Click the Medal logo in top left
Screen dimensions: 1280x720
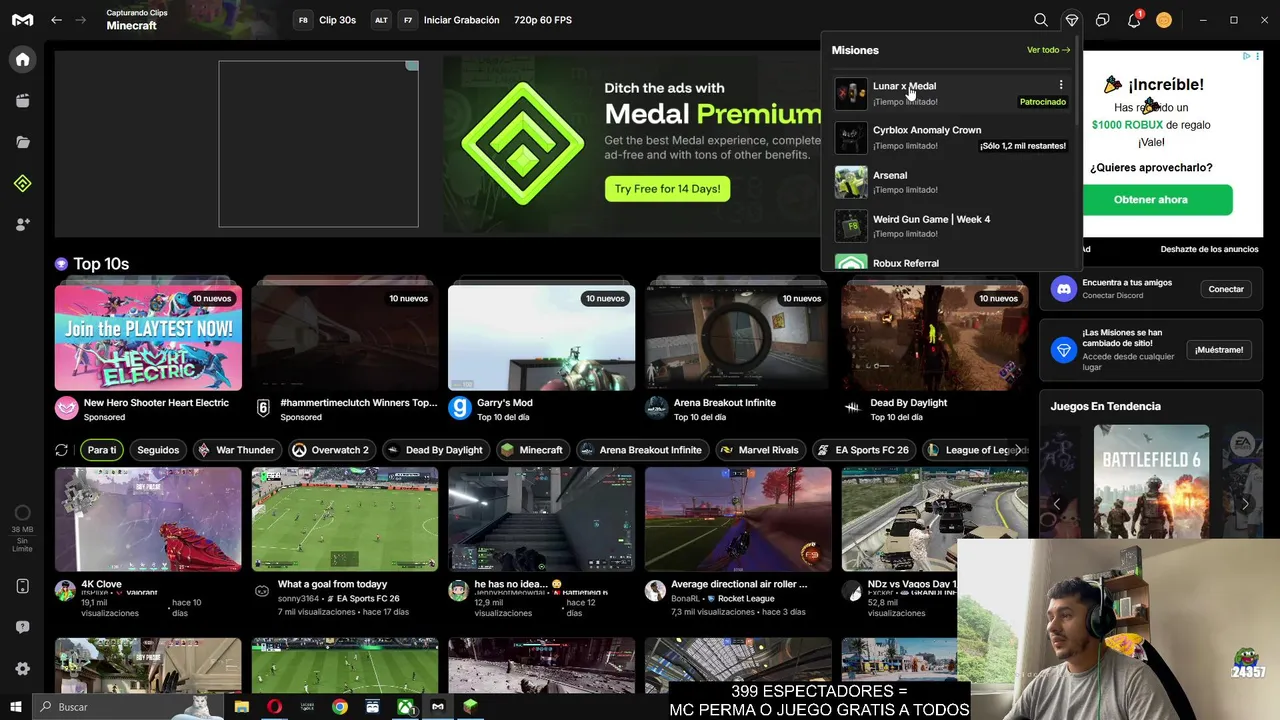pyautogui.click(x=22, y=20)
